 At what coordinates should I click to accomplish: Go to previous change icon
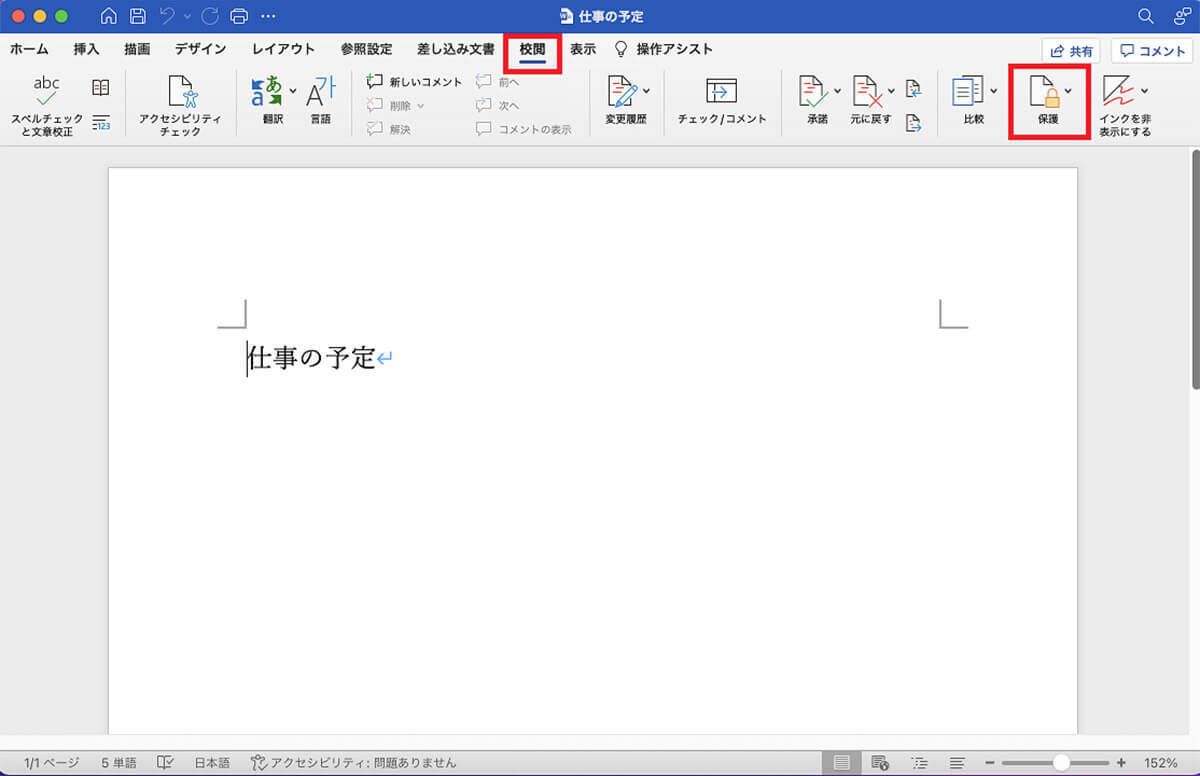913,89
